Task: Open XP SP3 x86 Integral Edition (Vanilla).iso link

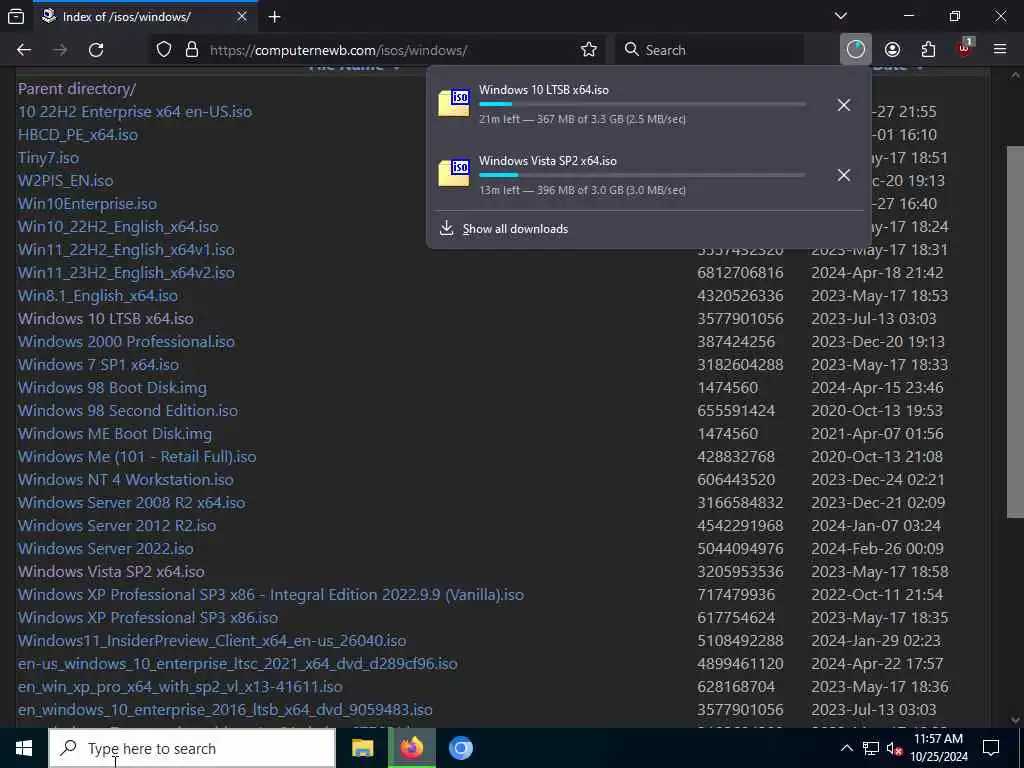Action: [271, 594]
